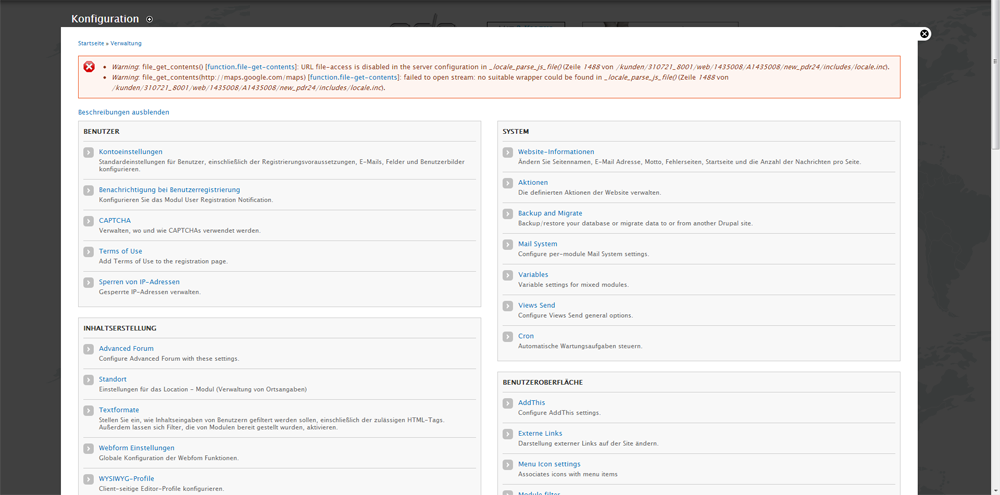Open the Verwaltung breadcrumb link
1000x495 pixels.
(126, 44)
